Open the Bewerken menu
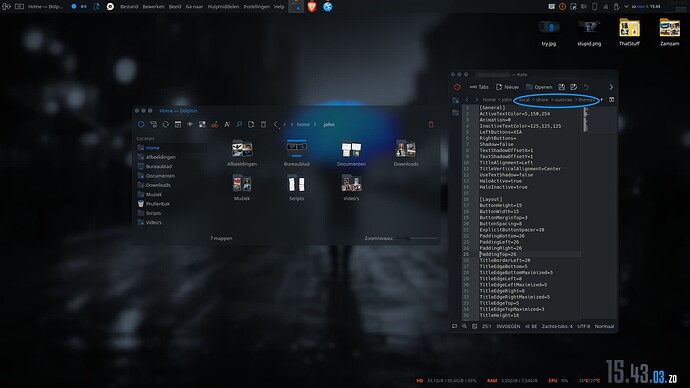This screenshot has height=388, width=690. point(153,7)
